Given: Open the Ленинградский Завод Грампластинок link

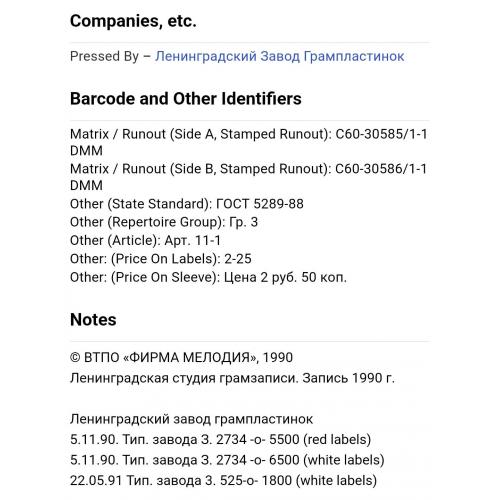Looking at the screenshot, I should tap(279, 56).
